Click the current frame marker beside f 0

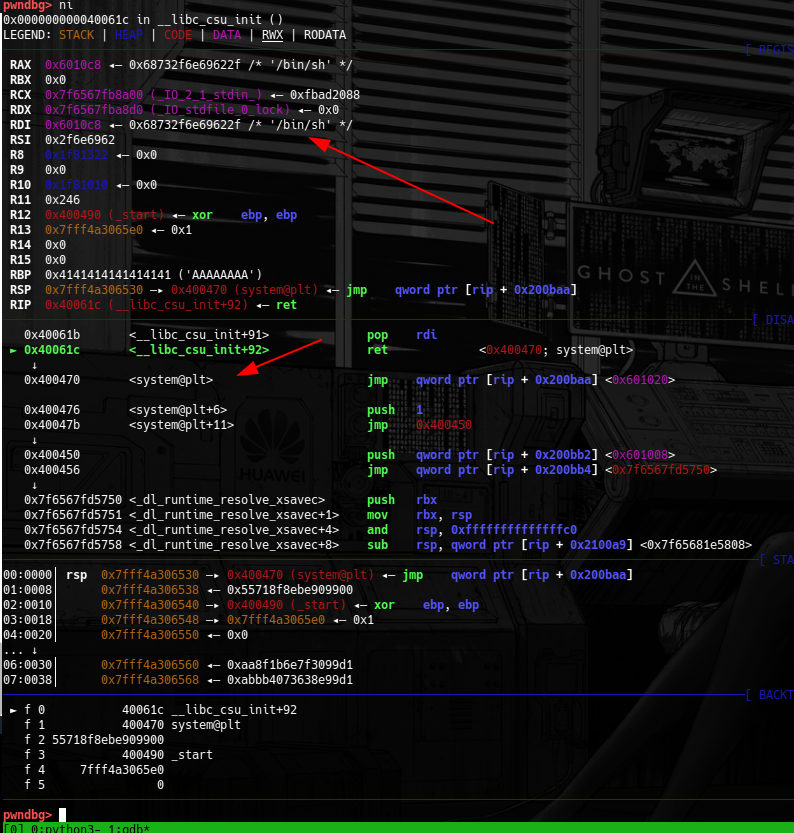pyautogui.click(x=14, y=709)
